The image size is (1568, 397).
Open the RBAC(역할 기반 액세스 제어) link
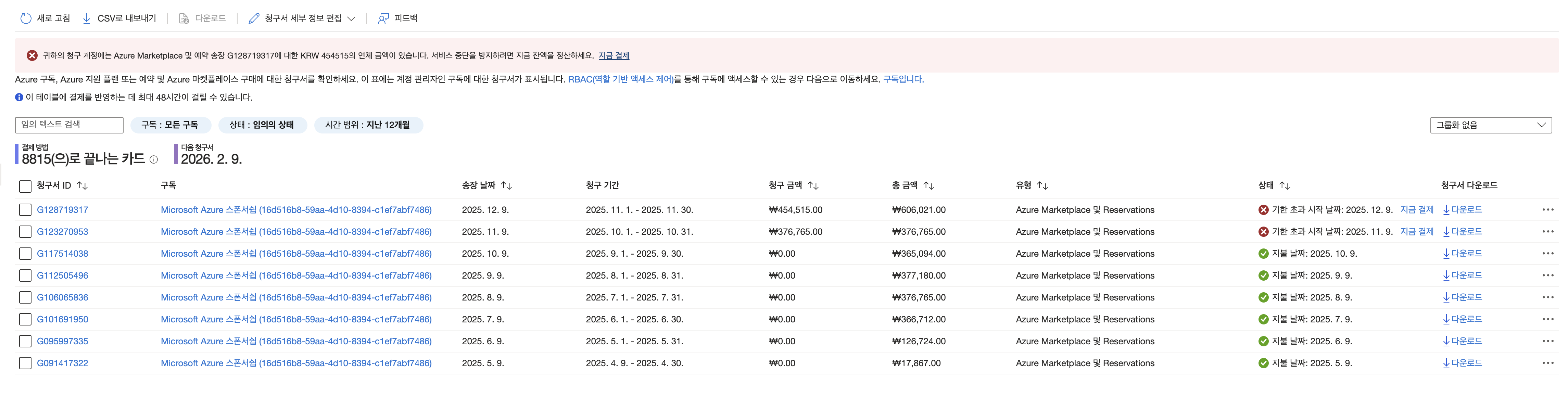pyautogui.click(x=620, y=79)
